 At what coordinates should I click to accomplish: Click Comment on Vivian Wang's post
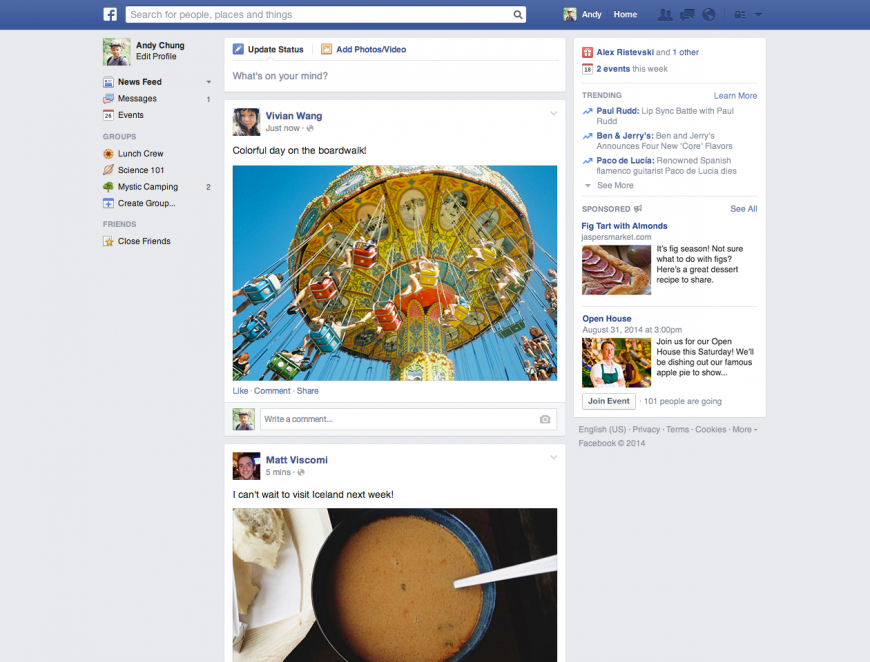pyautogui.click(x=272, y=391)
